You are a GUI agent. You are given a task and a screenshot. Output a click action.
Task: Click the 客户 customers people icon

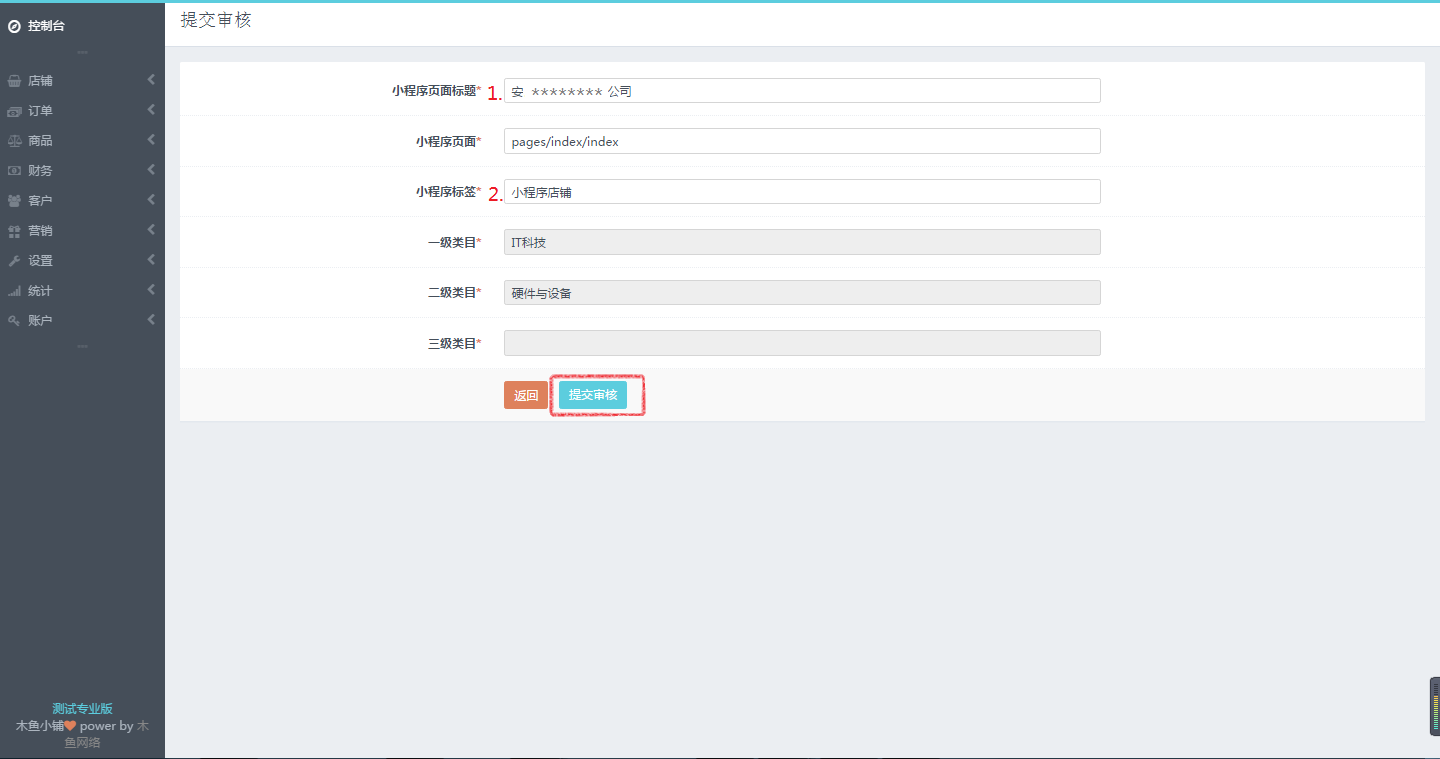coord(14,201)
